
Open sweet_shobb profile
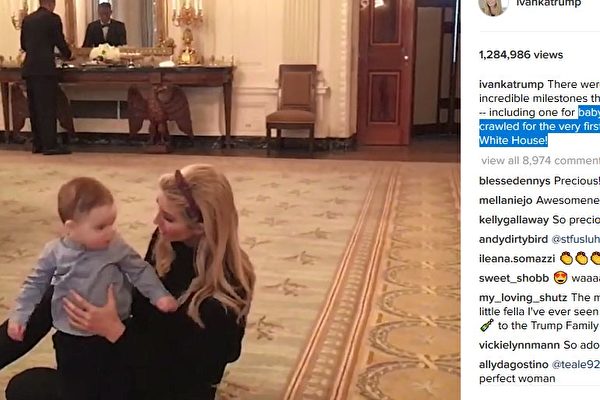pyautogui.click(x=514, y=278)
